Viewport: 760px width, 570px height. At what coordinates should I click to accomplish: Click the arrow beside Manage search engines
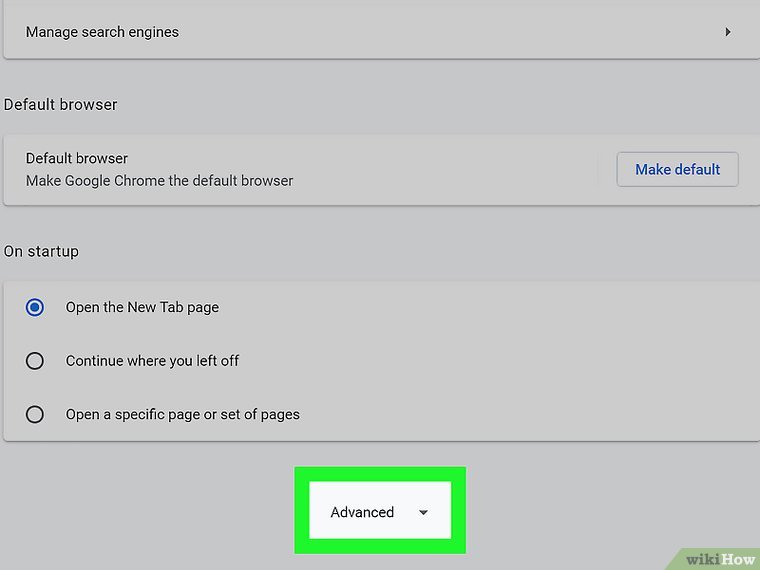(x=728, y=32)
